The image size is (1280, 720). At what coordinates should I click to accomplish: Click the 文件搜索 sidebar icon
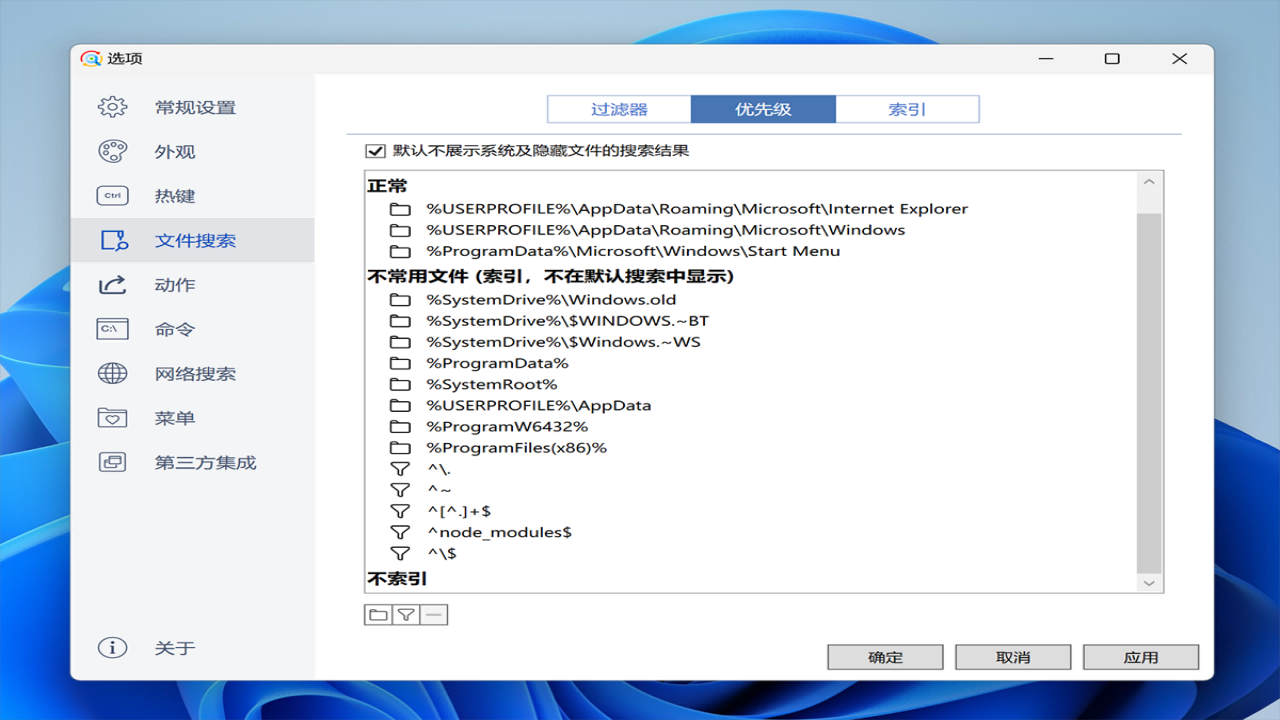112,240
